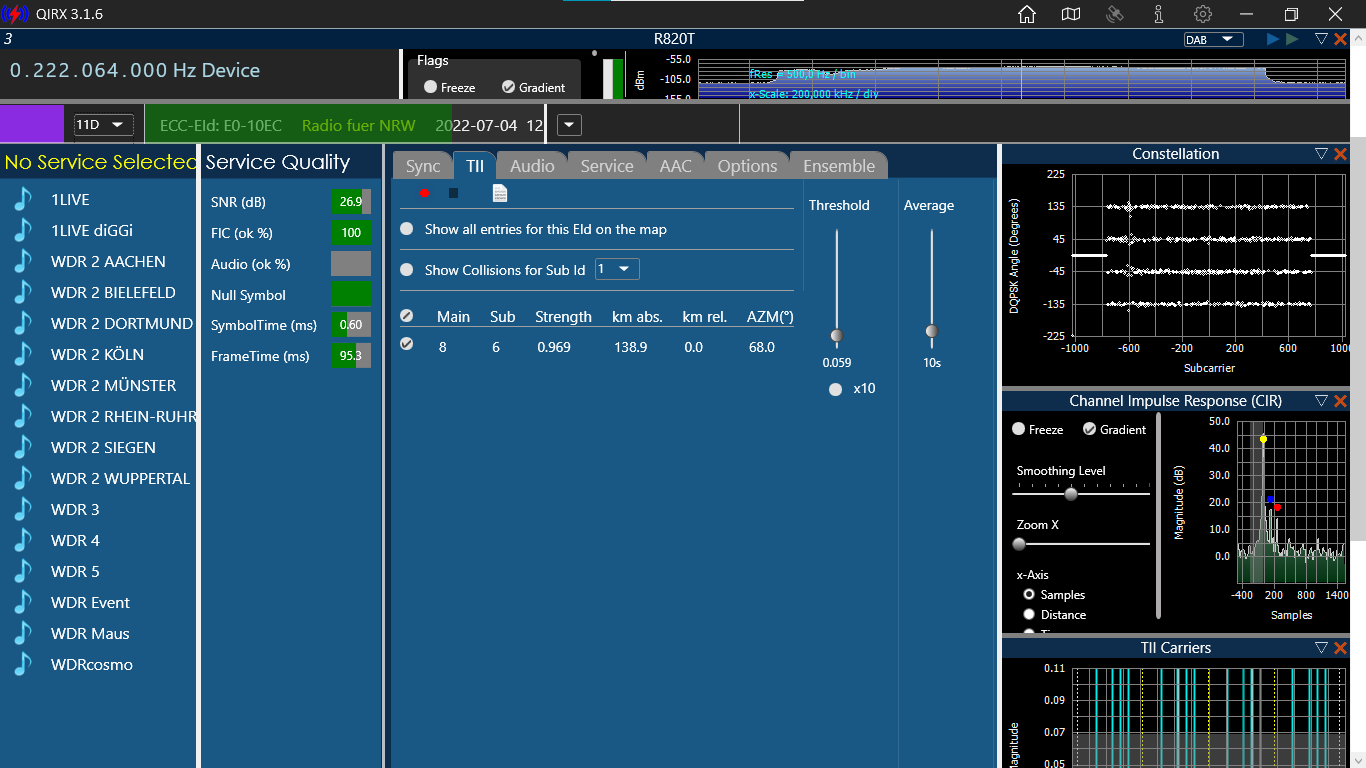1366x768 pixels.
Task: Enable Show all entries on the map
Action: tap(407, 229)
